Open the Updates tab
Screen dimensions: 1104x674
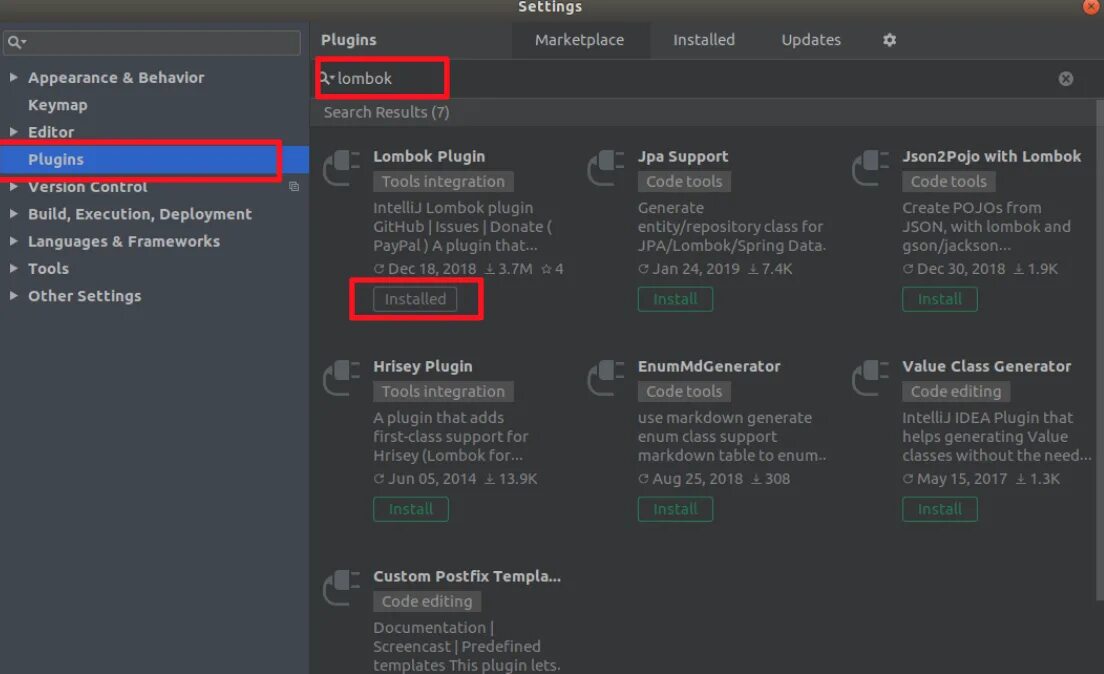point(810,40)
